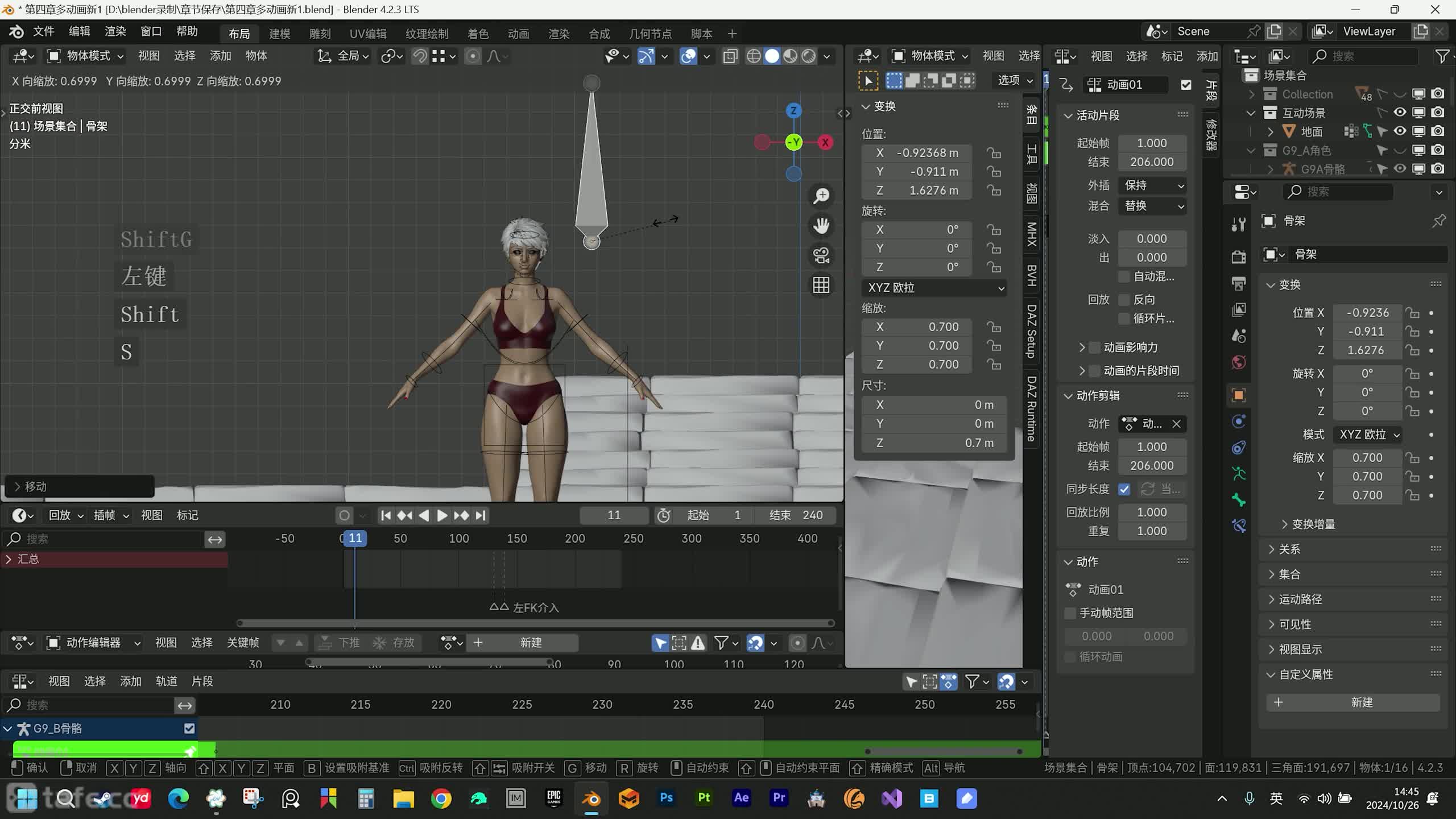
Task: Unlink the action with the X button
Action: point(1177,424)
